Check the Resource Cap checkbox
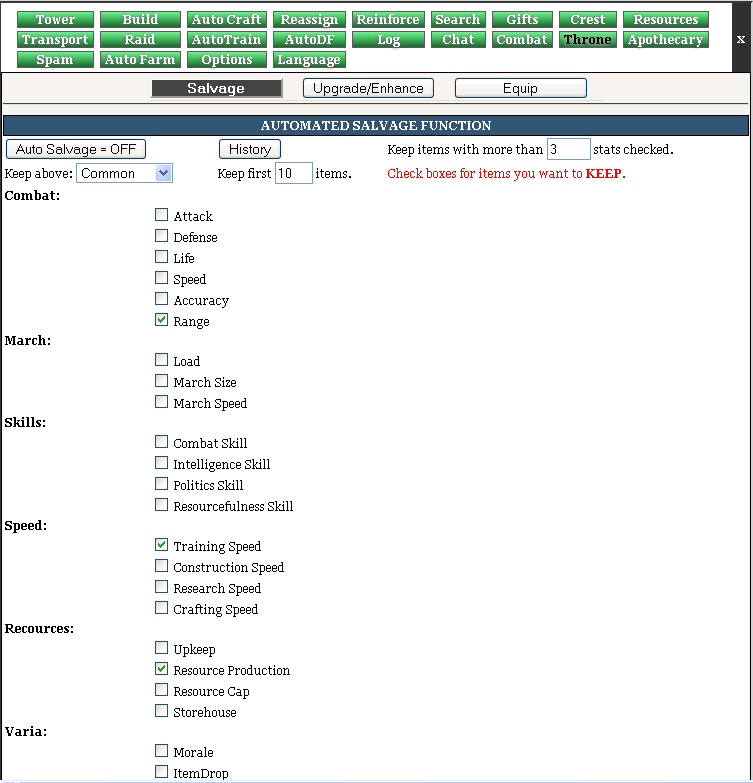Image resolution: width=753 pixels, height=783 pixels. tap(161, 689)
